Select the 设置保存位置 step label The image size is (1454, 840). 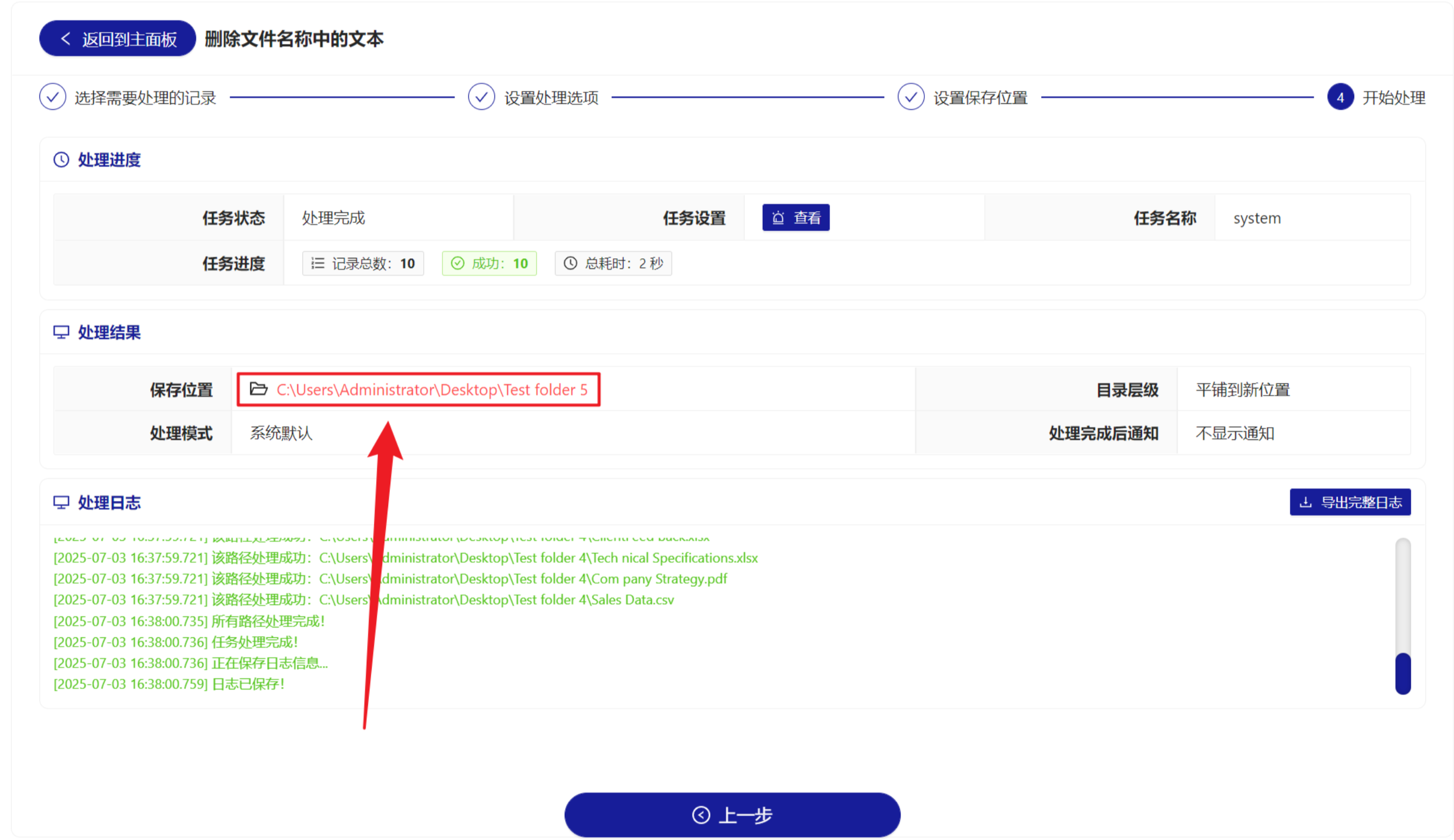[x=980, y=98]
